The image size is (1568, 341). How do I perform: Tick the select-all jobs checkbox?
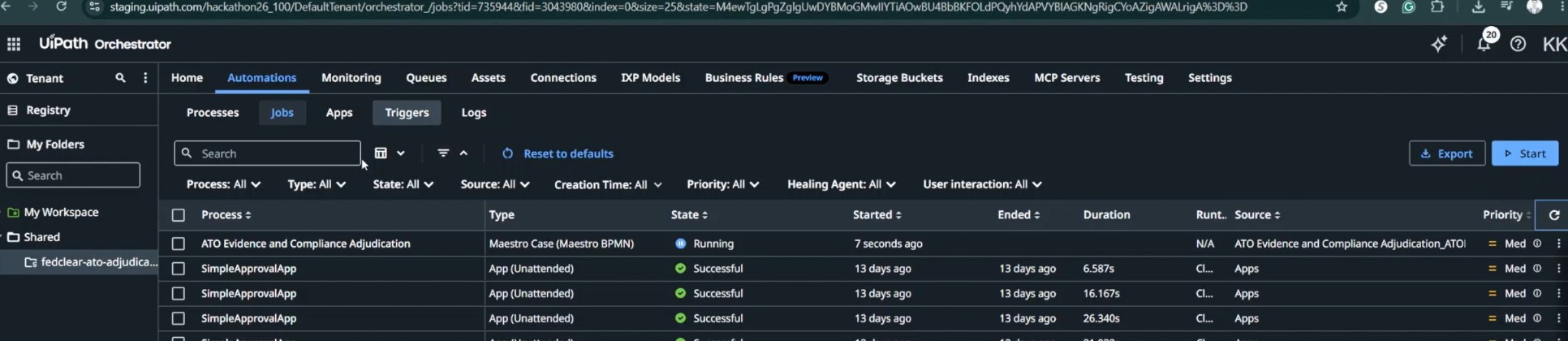(x=179, y=215)
